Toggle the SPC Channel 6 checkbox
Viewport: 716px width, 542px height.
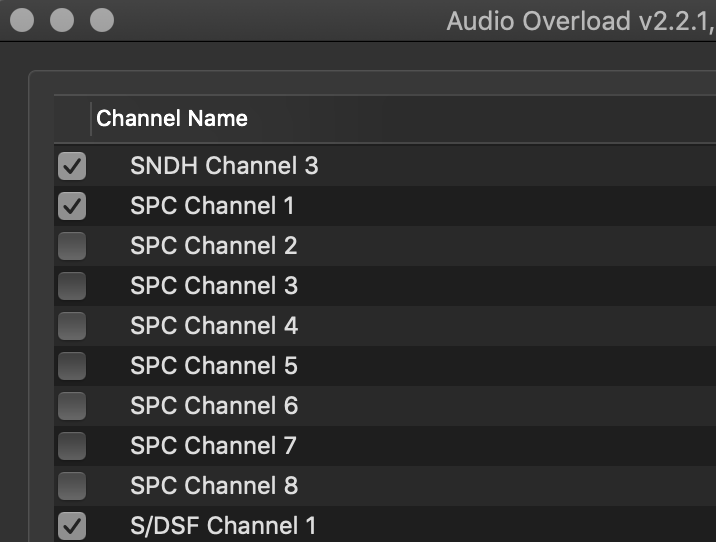tap(72, 406)
